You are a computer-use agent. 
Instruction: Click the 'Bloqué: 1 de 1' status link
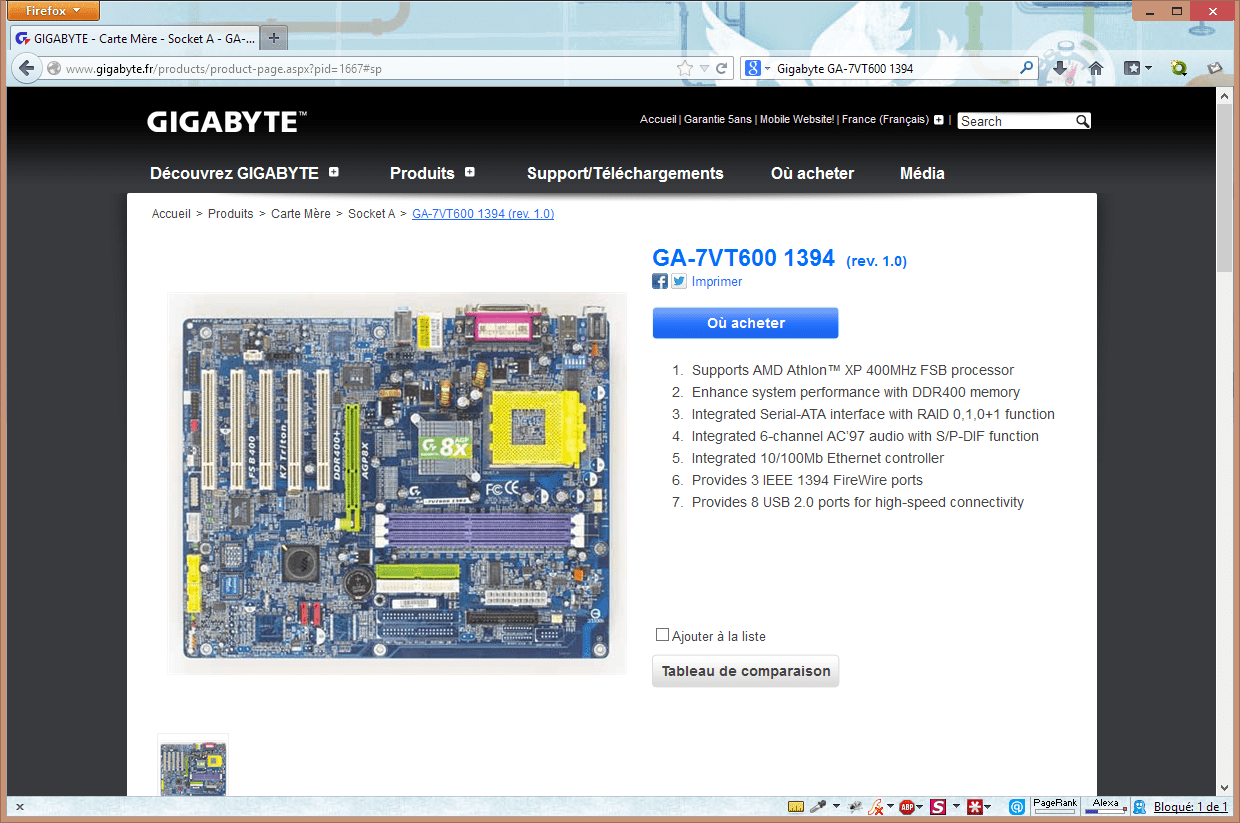coord(1191,807)
